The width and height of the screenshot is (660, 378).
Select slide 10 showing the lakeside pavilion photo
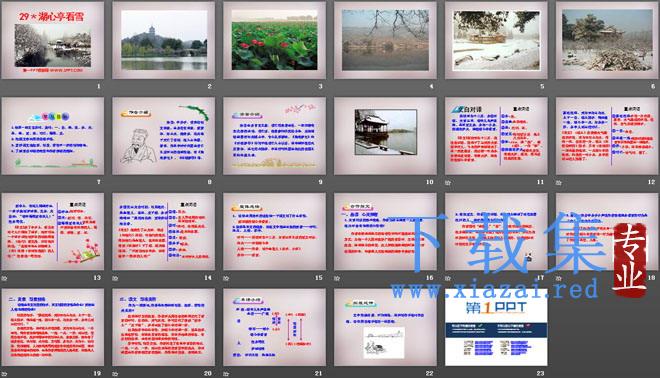(385, 136)
